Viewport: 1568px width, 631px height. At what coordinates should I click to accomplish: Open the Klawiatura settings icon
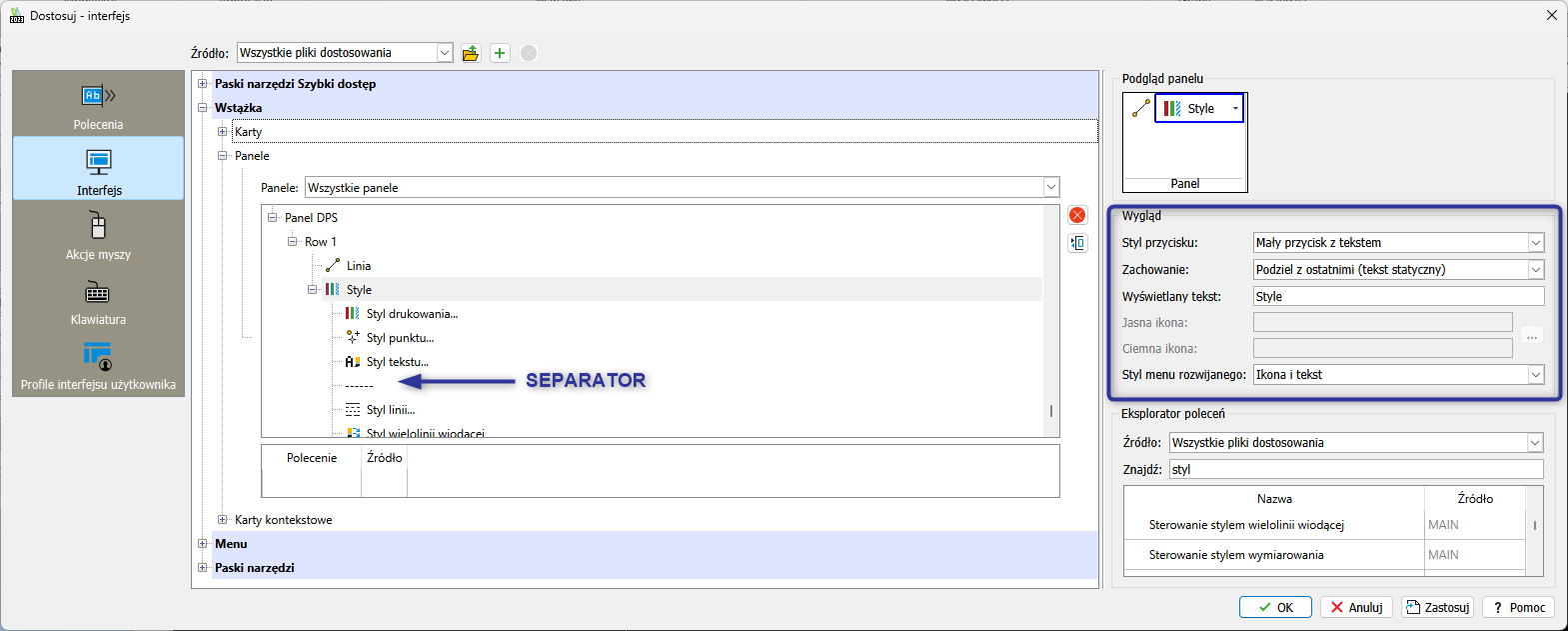click(98, 293)
